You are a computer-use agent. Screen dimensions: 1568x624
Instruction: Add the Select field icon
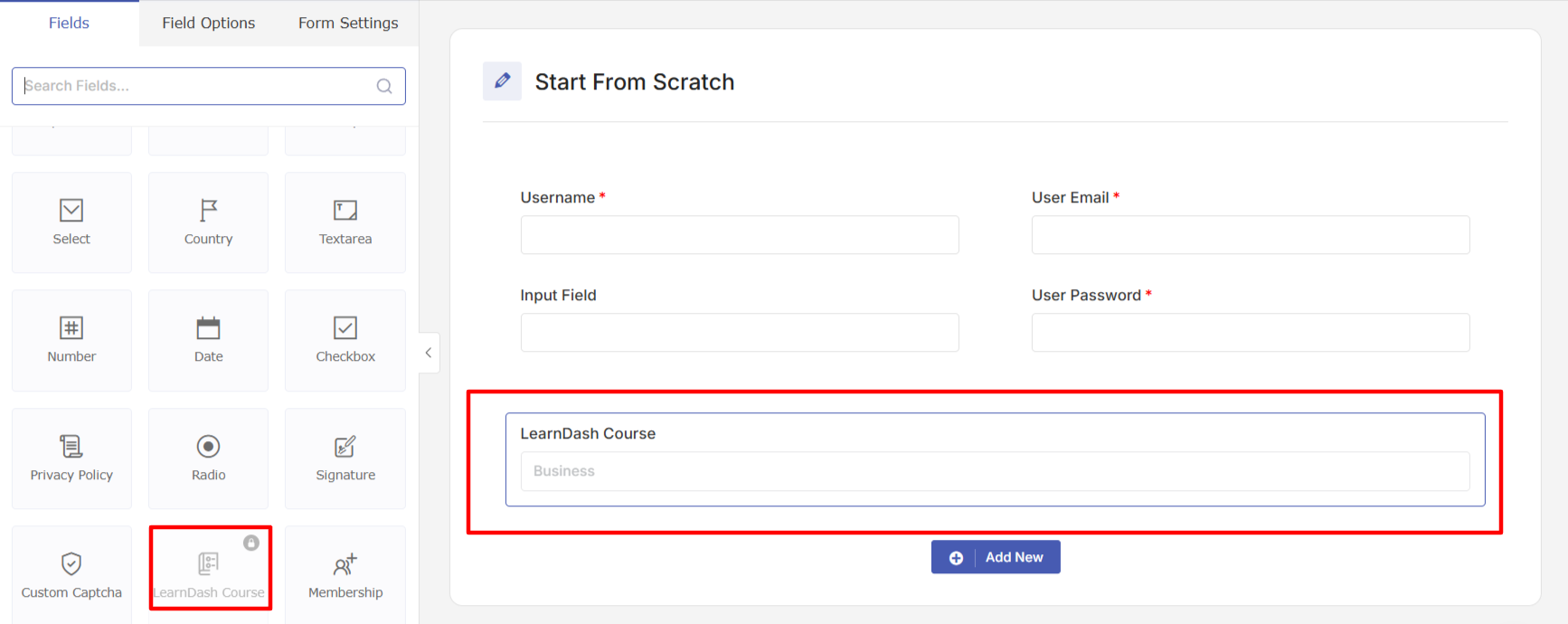pyautogui.click(x=71, y=222)
